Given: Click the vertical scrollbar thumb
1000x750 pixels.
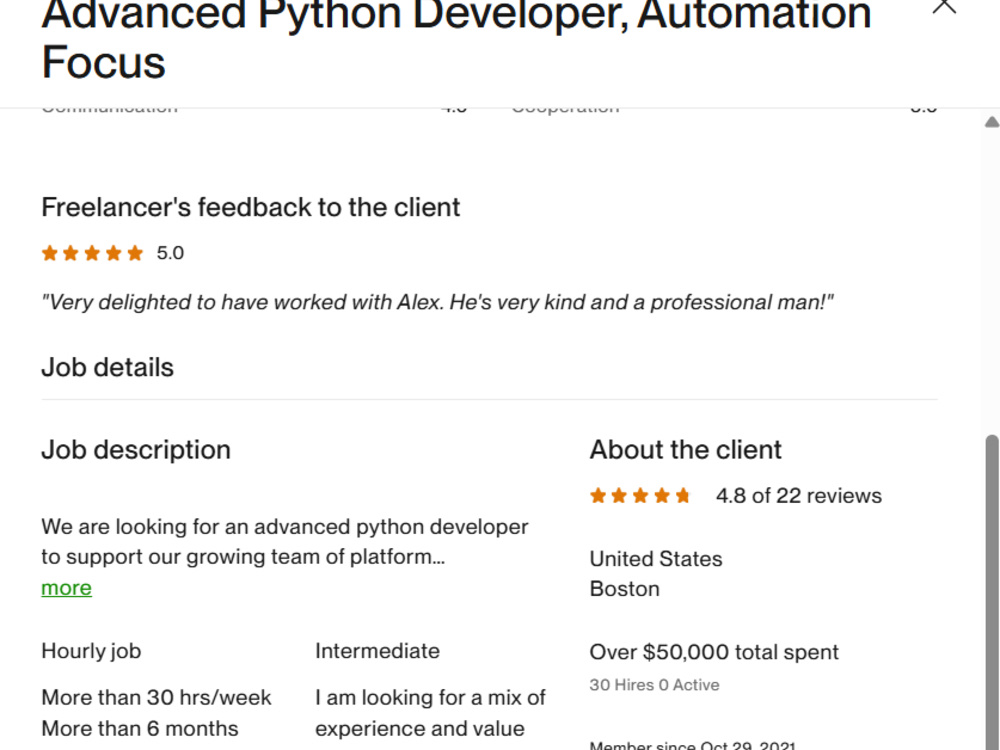Looking at the screenshot, I should [992, 592].
